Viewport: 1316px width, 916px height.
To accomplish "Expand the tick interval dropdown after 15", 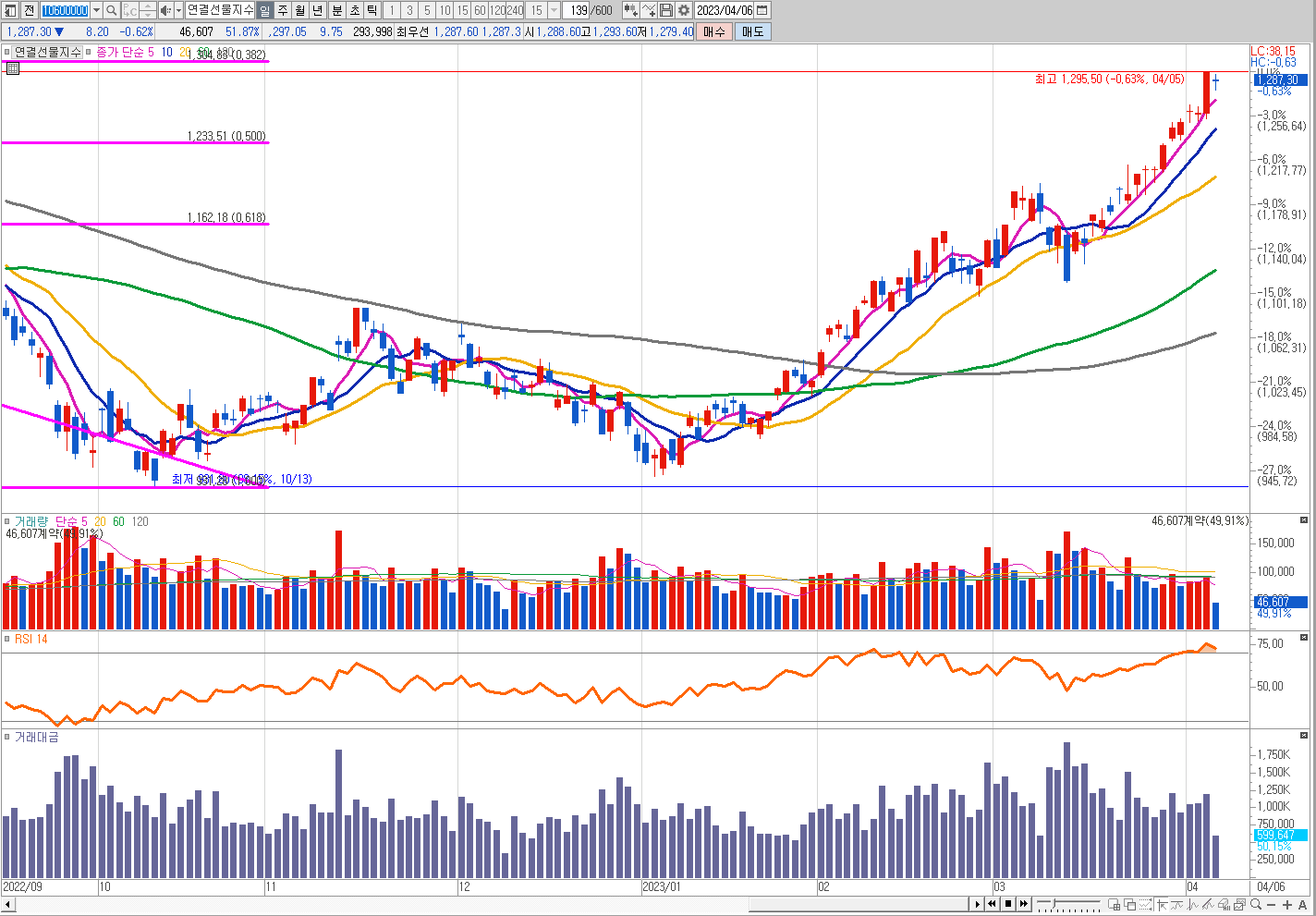I will point(554,10).
